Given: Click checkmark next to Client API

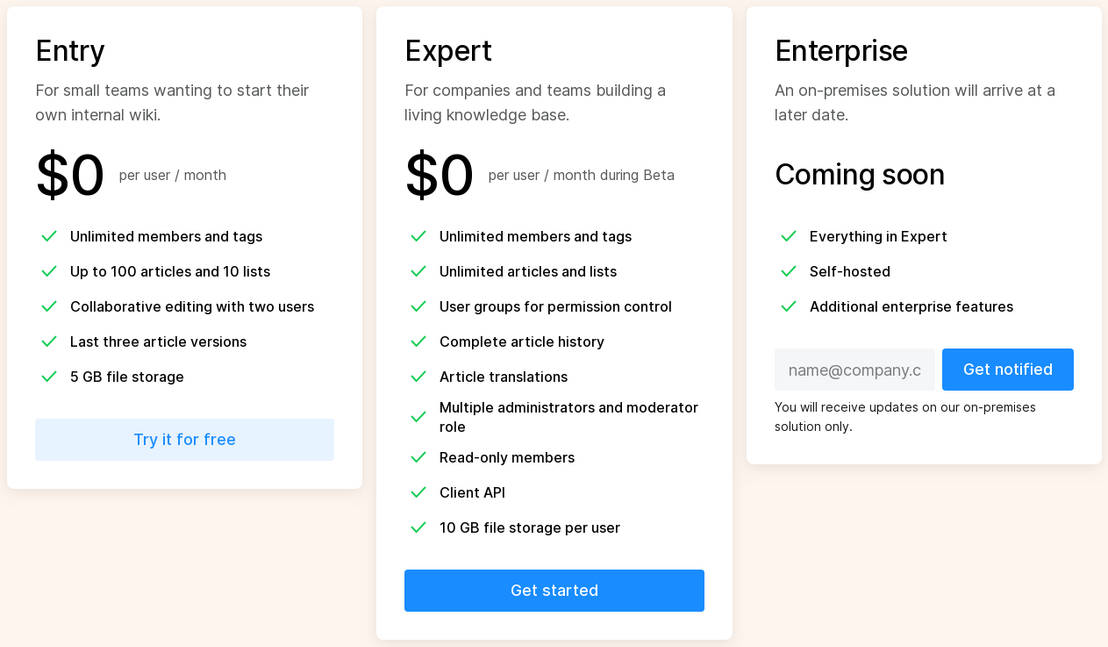Looking at the screenshot, I should click(418, 493).
